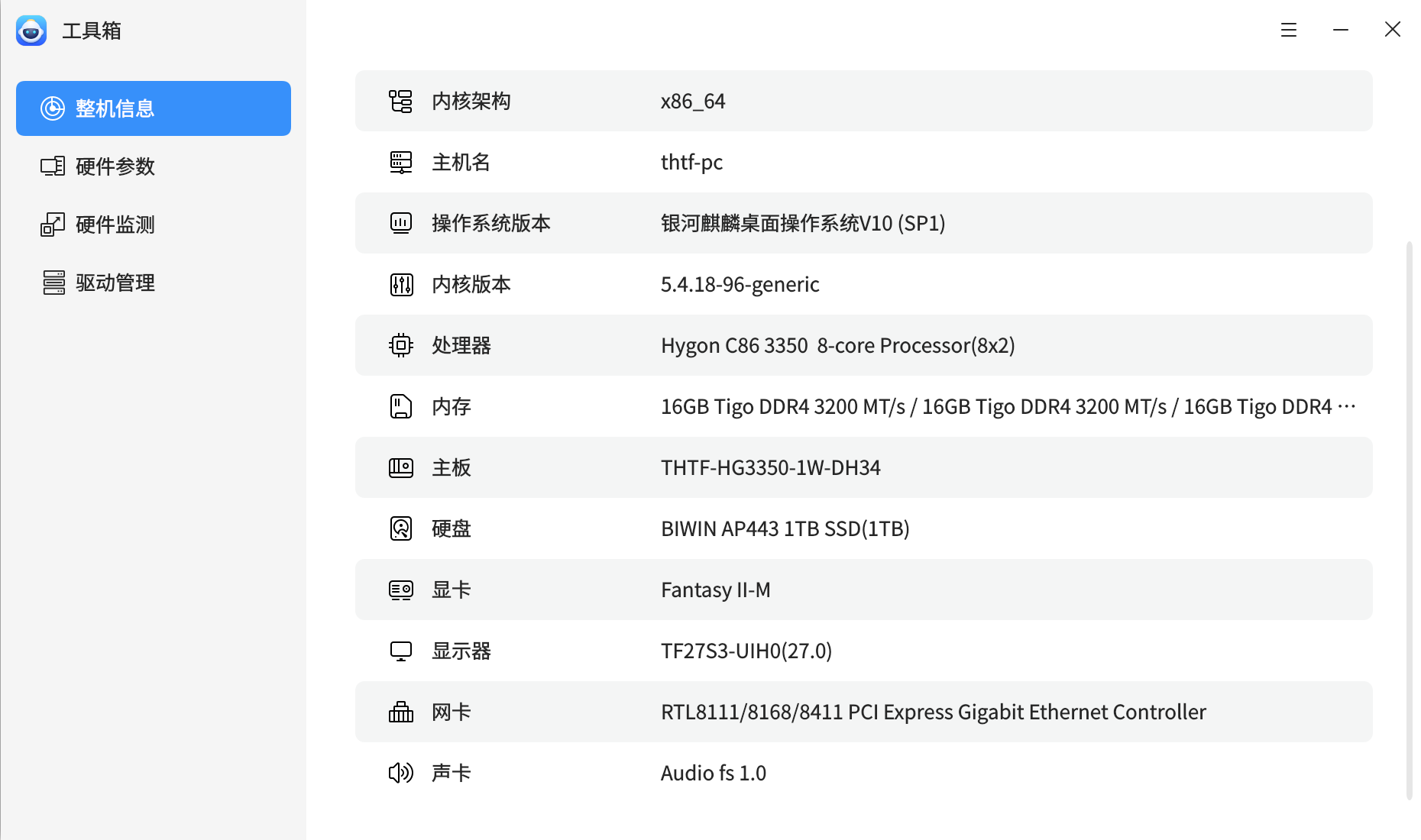Open the 硬件参数 sidebar tab

115,166
